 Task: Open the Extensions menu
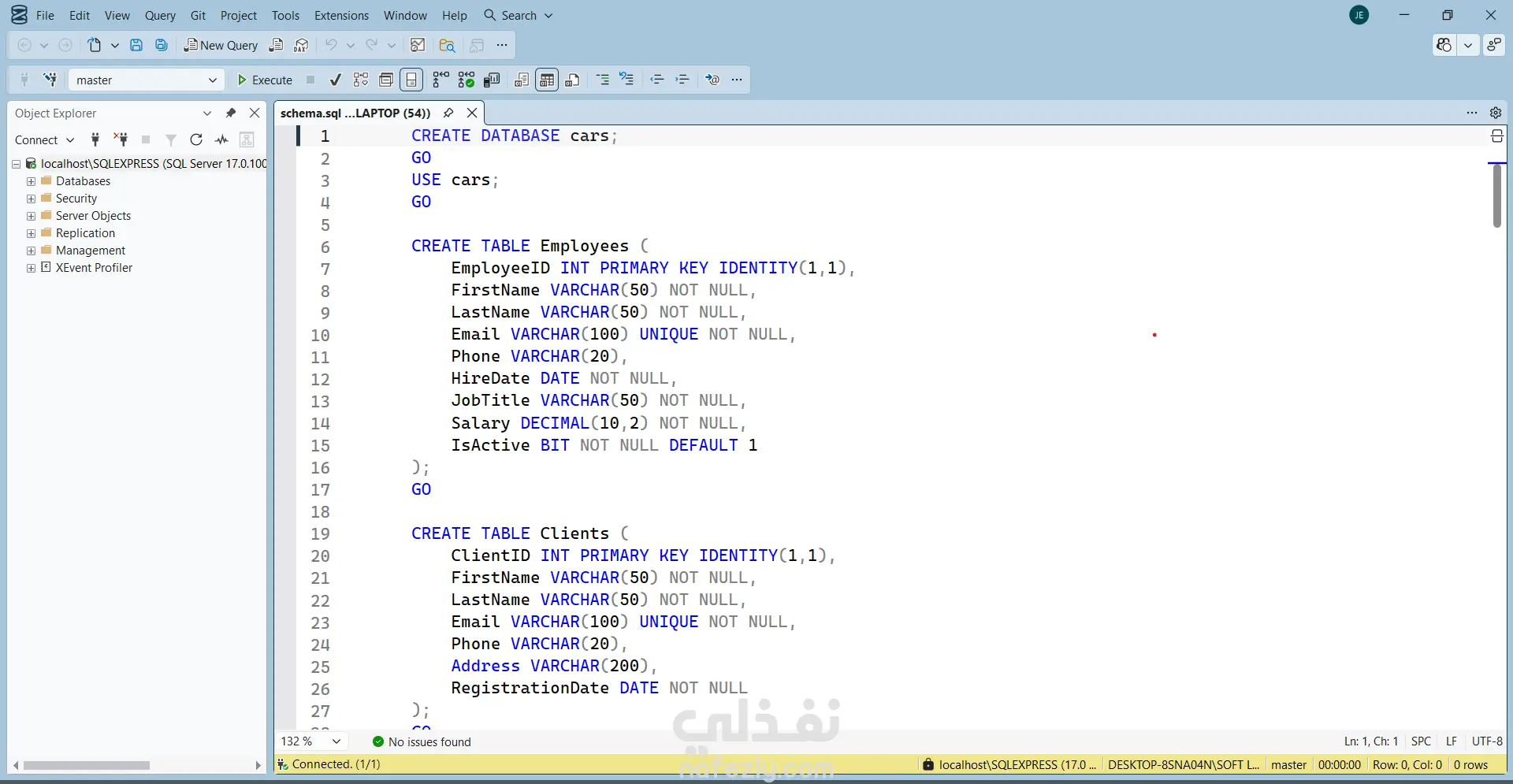point(341,15)
